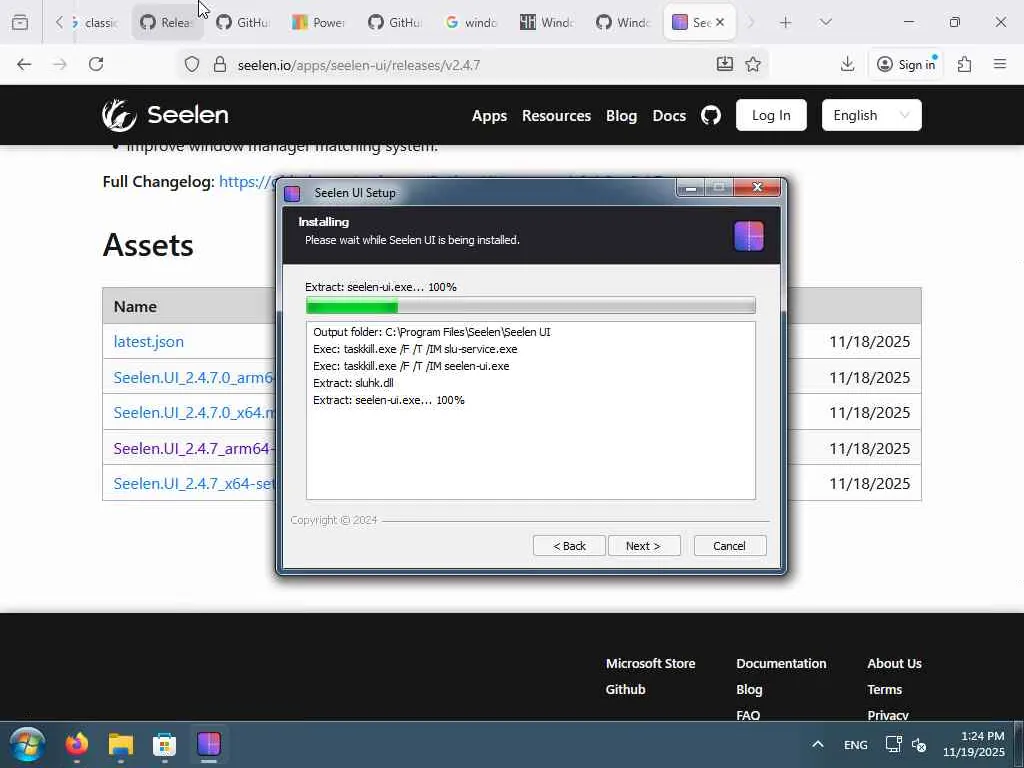
Task: Switch to the 'Releas' GitHub tab
Action: coord(167,22)
